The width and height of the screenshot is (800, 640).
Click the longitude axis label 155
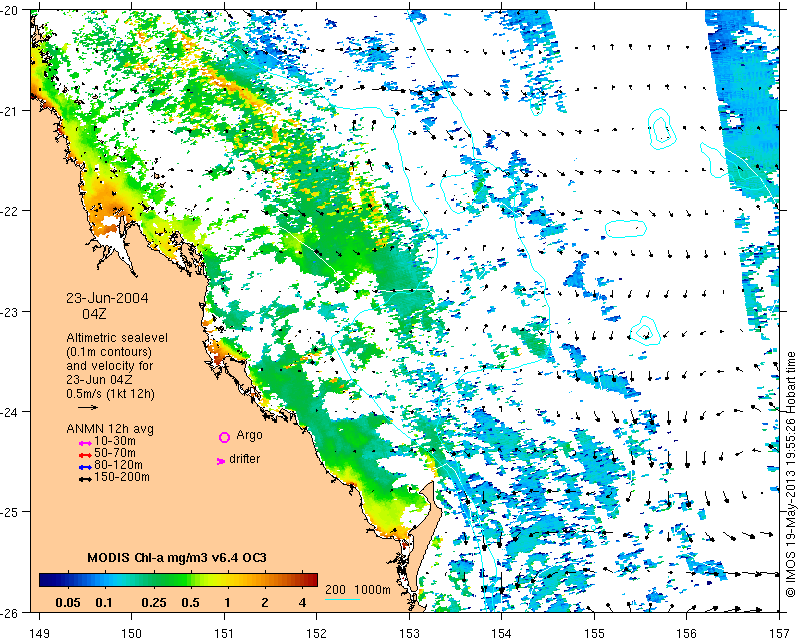click(x=594, y=633)
